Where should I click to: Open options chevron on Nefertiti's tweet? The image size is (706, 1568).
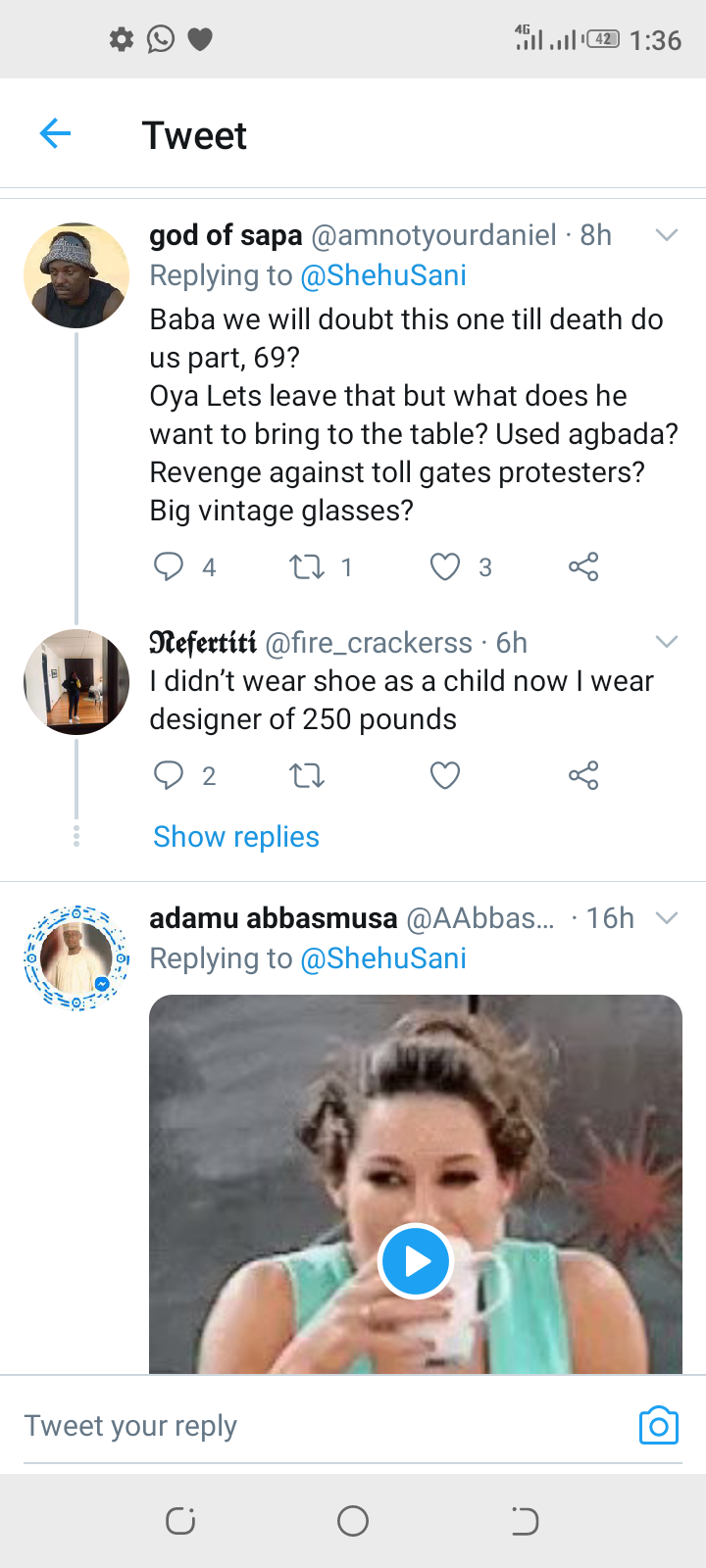[x=667, y=642]
